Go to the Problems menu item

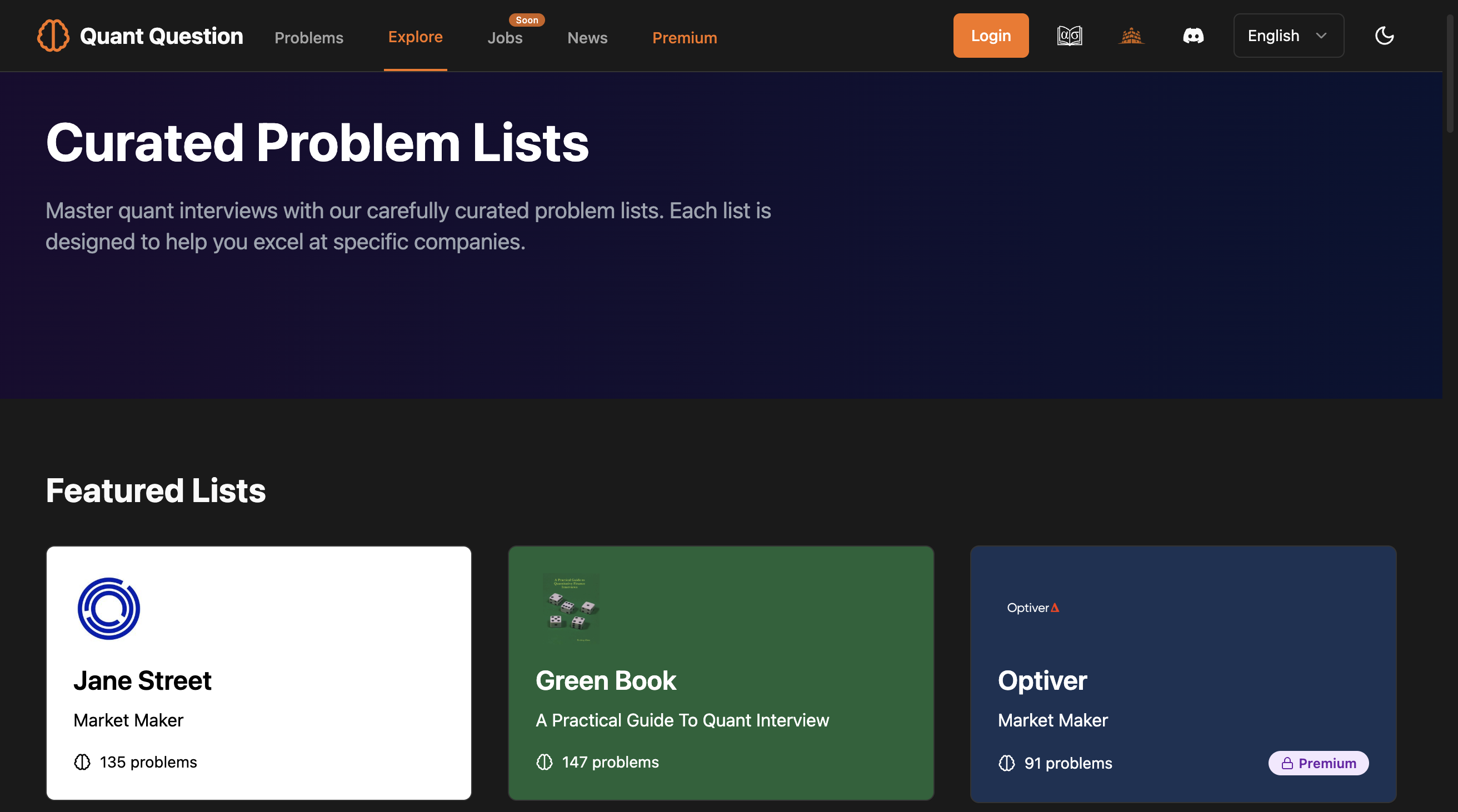pos(308,37)
